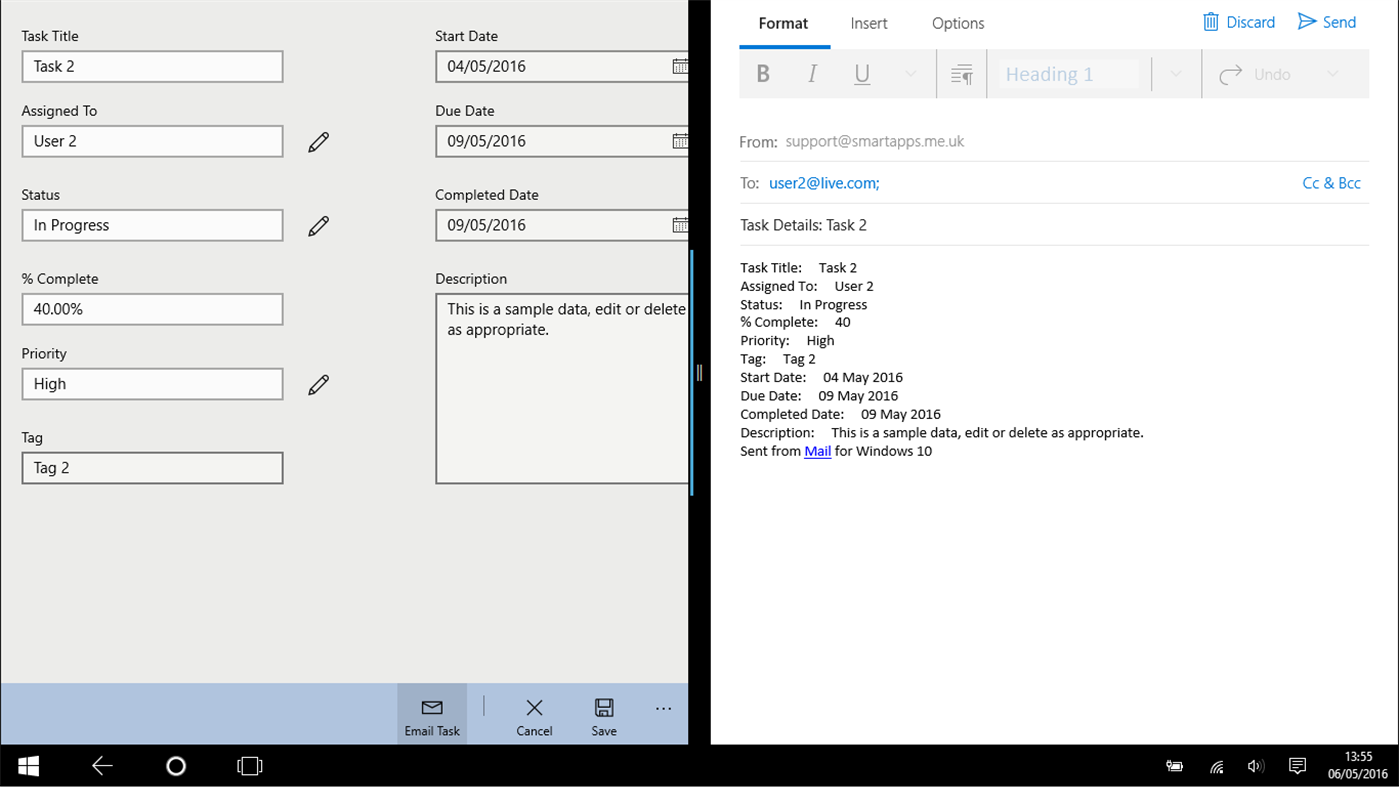Toggle bold formatting in the email
Viewport: 1399px width, 787px height.
tap(763, 73)
